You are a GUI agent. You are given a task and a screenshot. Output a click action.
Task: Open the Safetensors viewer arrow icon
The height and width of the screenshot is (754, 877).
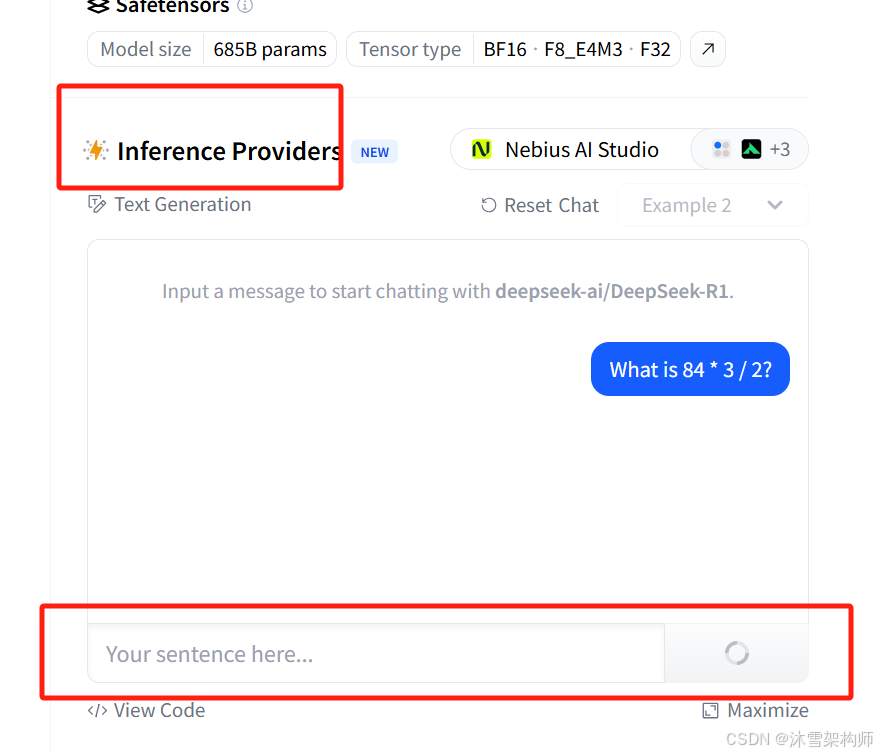[708, 49]
